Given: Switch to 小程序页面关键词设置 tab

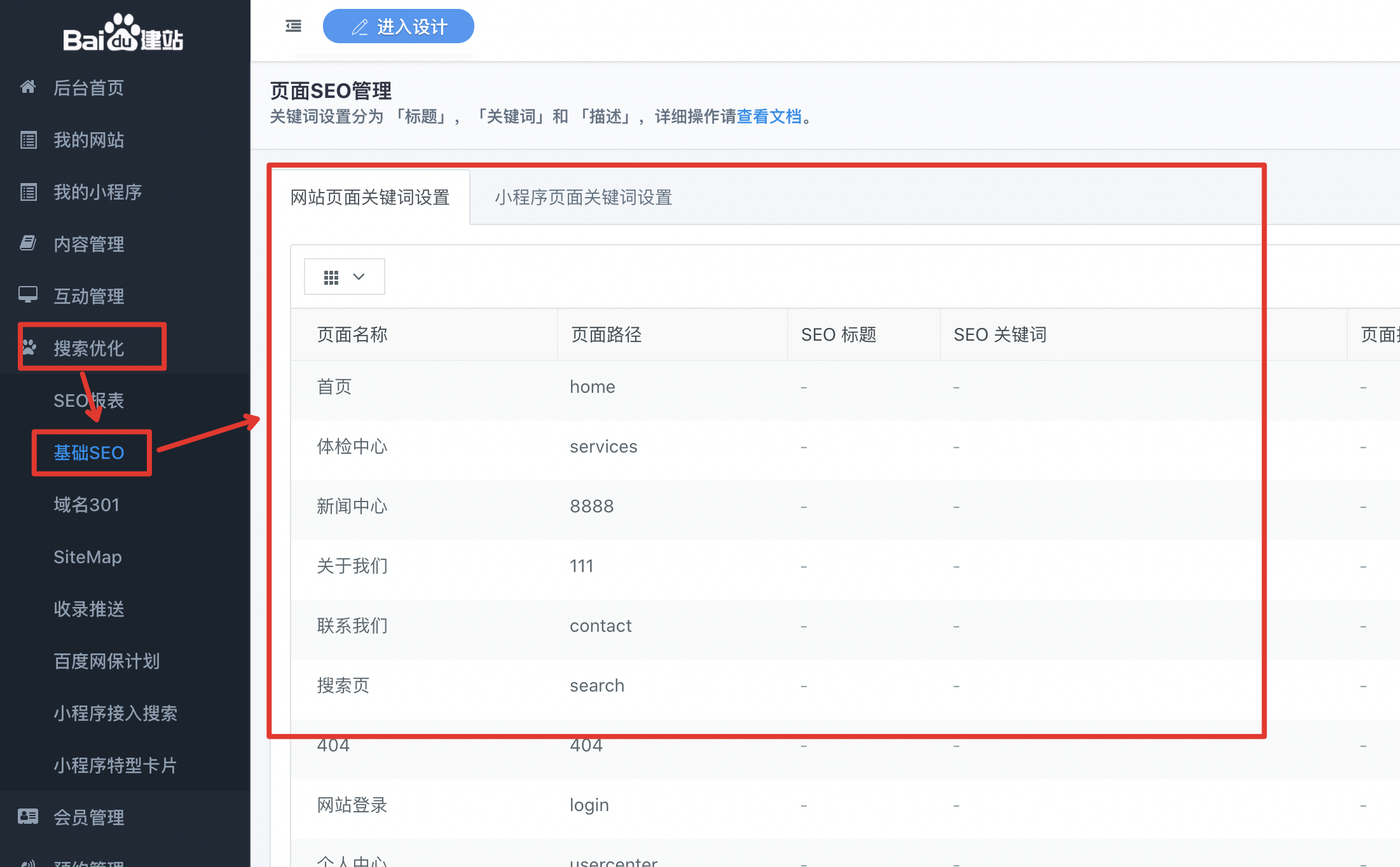Looking at the screenshot, I should [583, 198].
